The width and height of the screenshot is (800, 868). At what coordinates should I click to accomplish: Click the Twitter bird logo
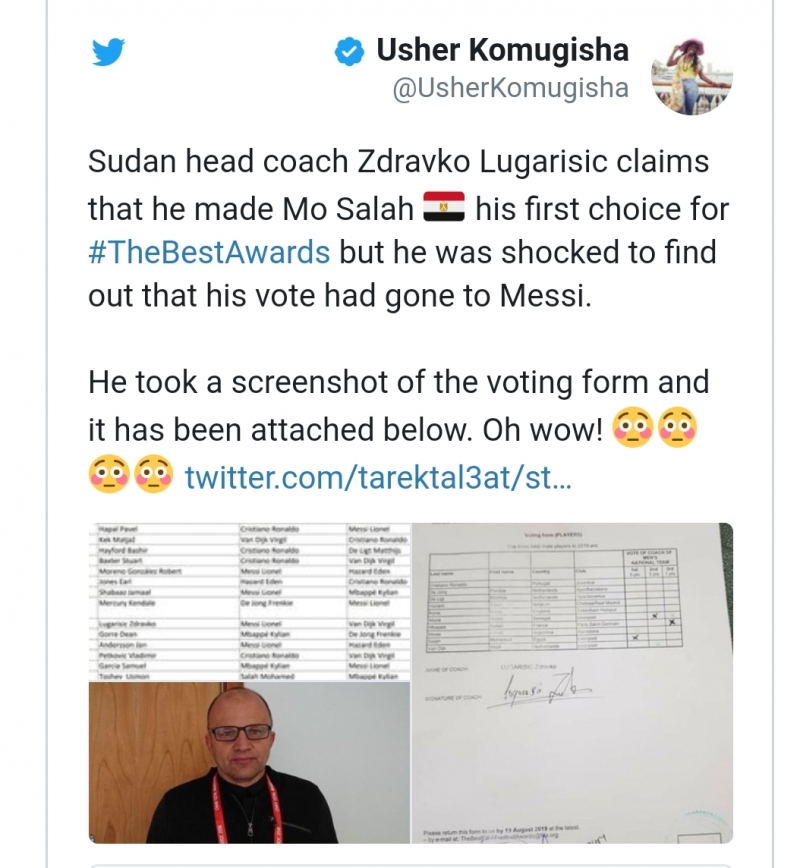coord(108,52)
